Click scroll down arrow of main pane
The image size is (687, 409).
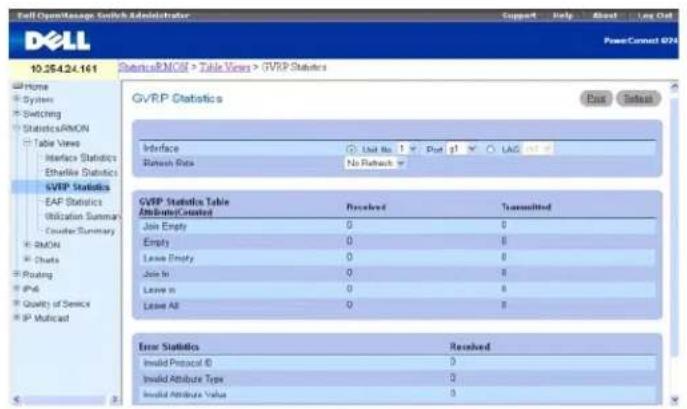pyautogui.click(x=674, y=399)
